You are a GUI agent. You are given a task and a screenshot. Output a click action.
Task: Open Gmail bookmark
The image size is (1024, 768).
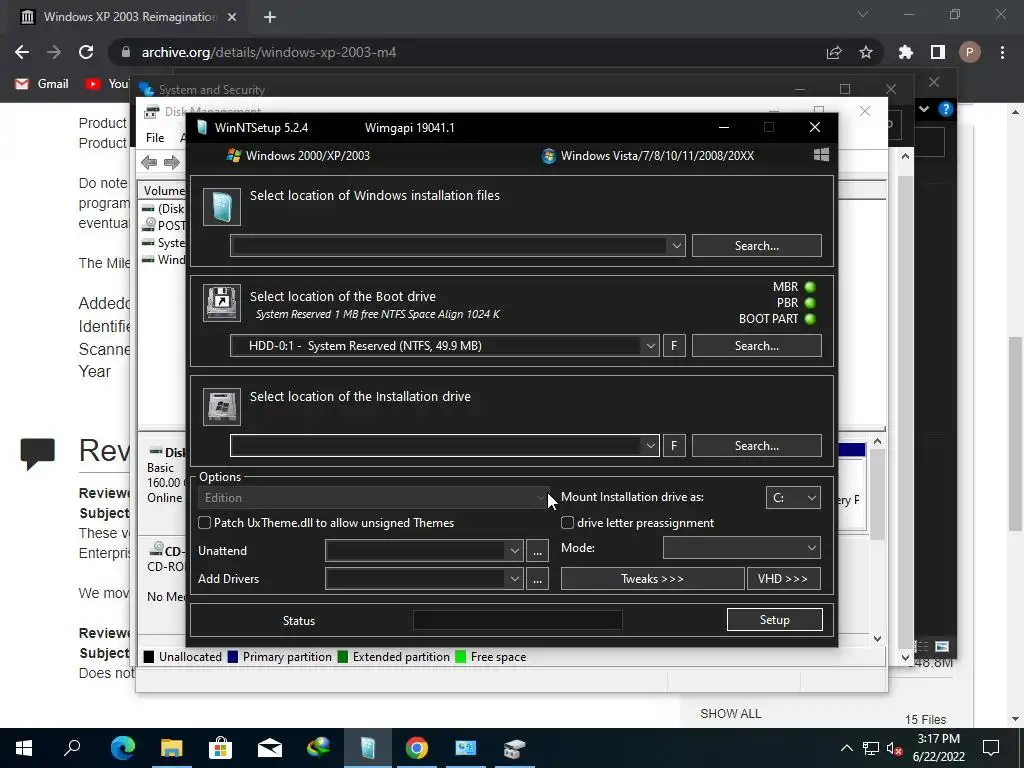[x=42, y=84]
